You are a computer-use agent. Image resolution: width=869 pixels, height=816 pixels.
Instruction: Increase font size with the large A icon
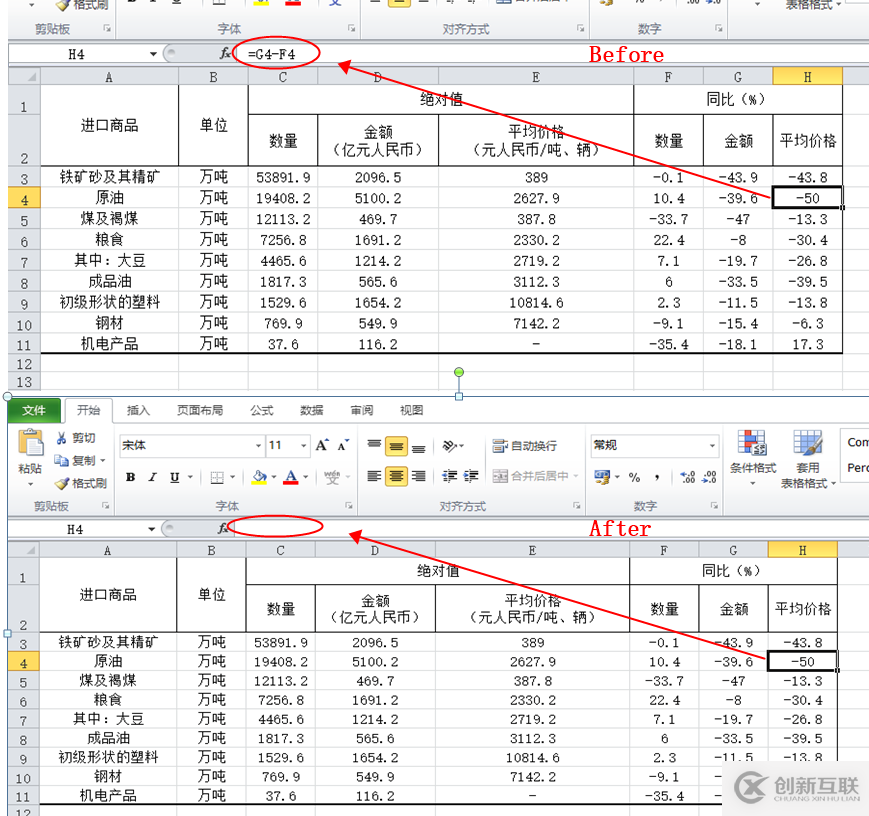[322, 445]
